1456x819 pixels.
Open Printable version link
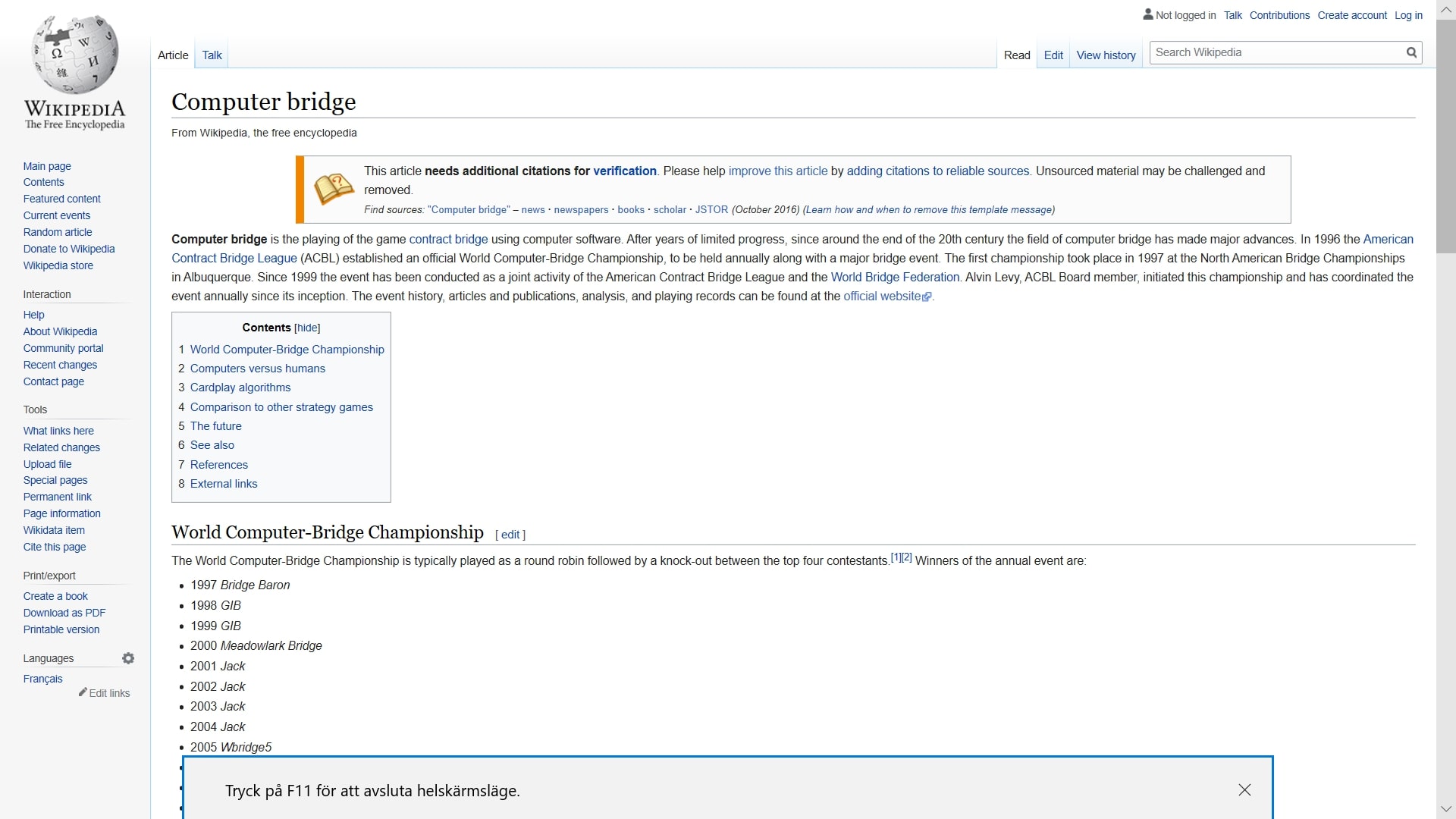pyautogui.click(x=61, y=629)
